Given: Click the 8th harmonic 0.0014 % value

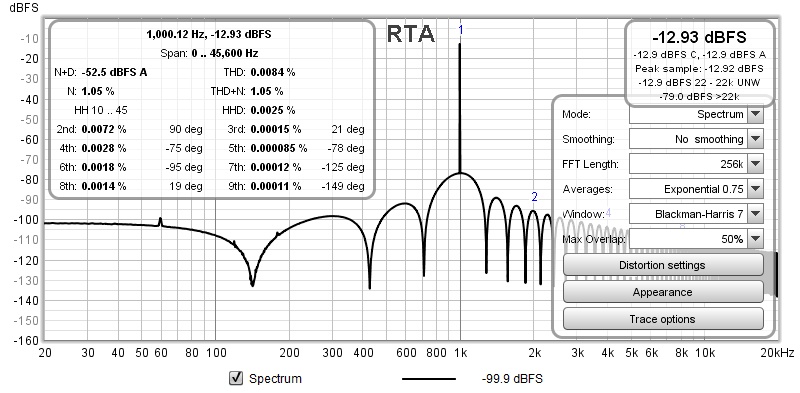Looking at the screenshot, I should [x=104, y=186].
